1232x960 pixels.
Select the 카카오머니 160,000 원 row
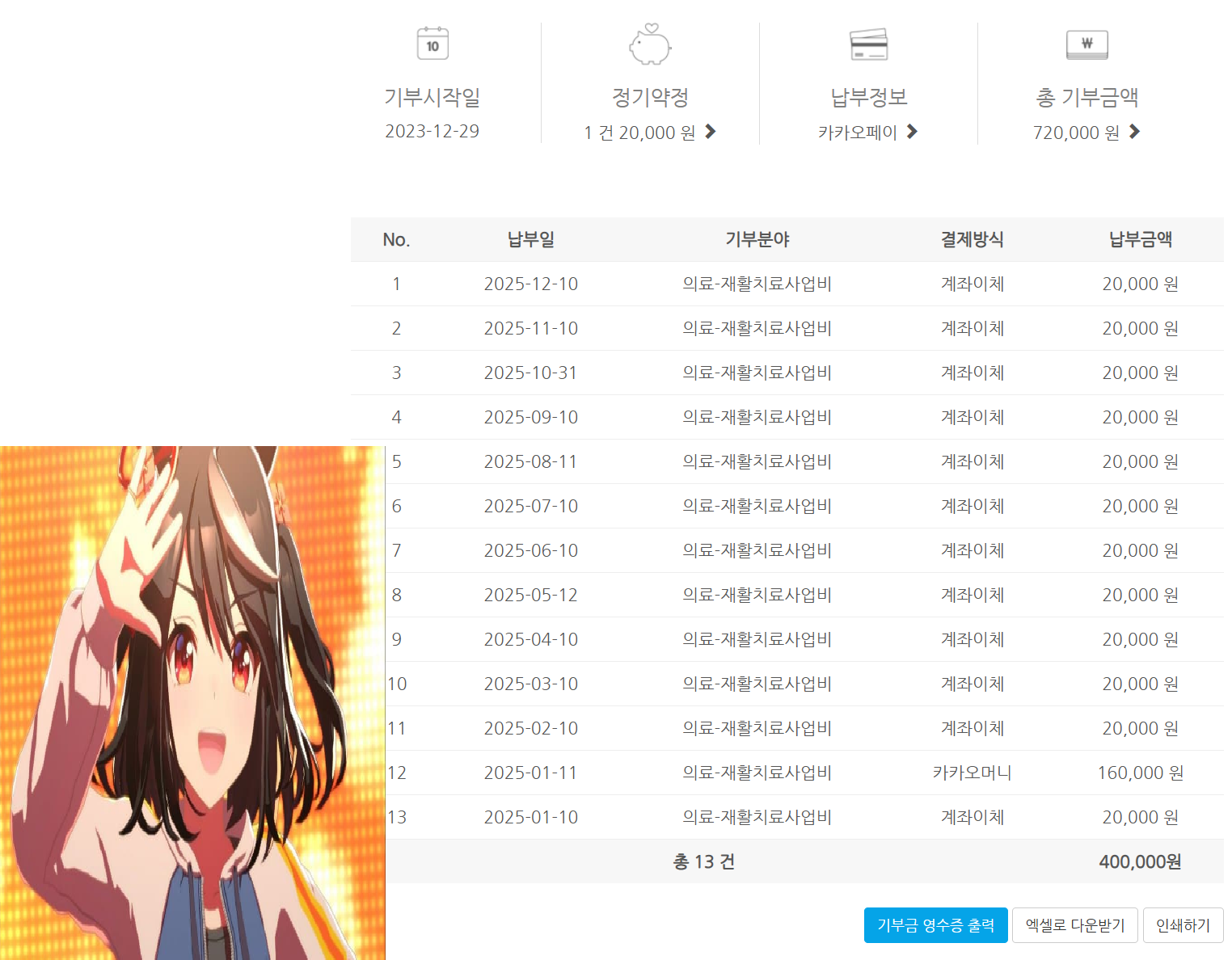(x=972, y=773)
